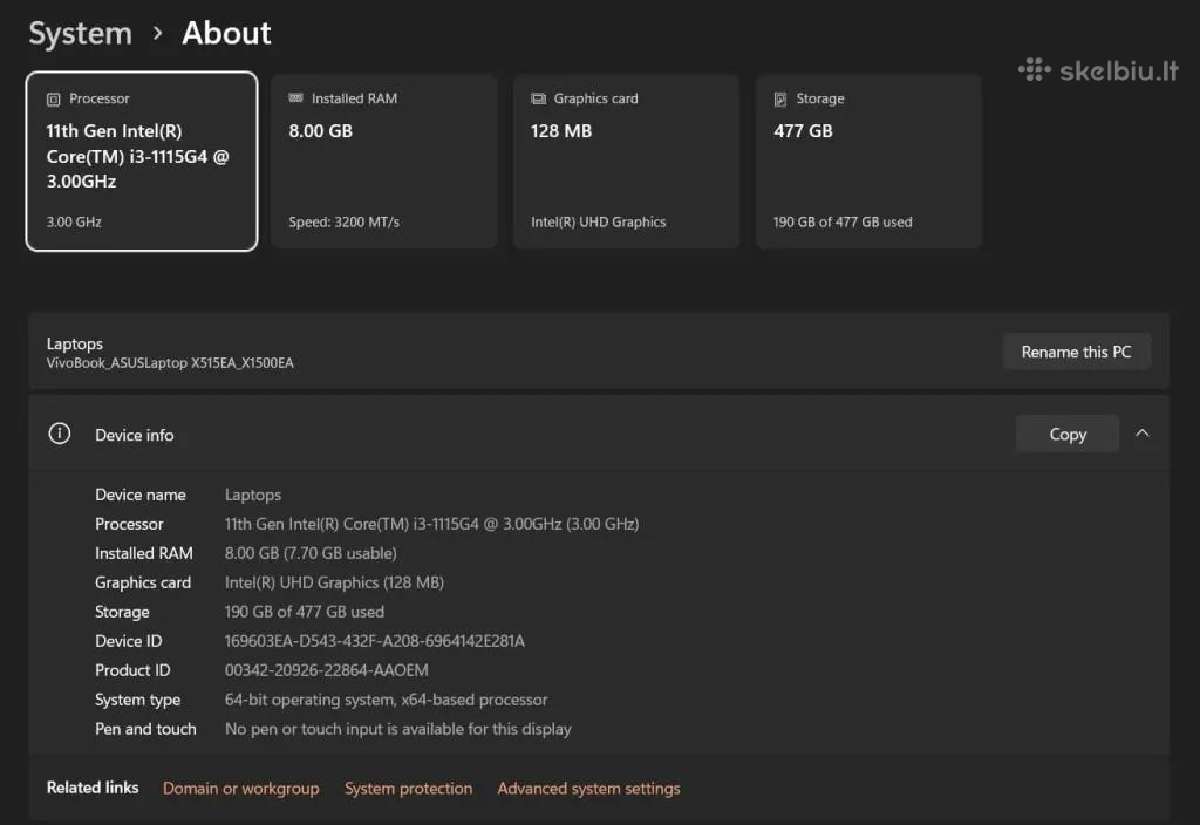The width and height of the screenshot is (1200, 825).
Task: Click the Device info heading text
Action: click(134, 435)
